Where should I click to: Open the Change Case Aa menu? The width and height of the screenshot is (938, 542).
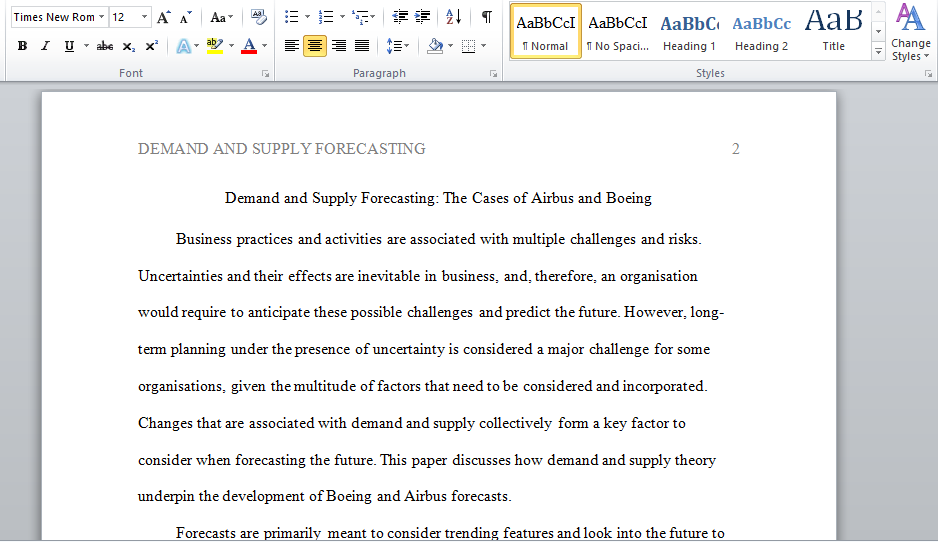click(x=221, y=17)
